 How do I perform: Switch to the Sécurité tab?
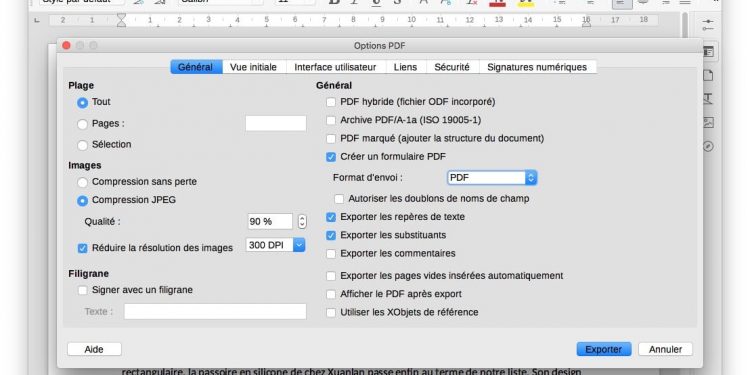[x=452, y=67]
